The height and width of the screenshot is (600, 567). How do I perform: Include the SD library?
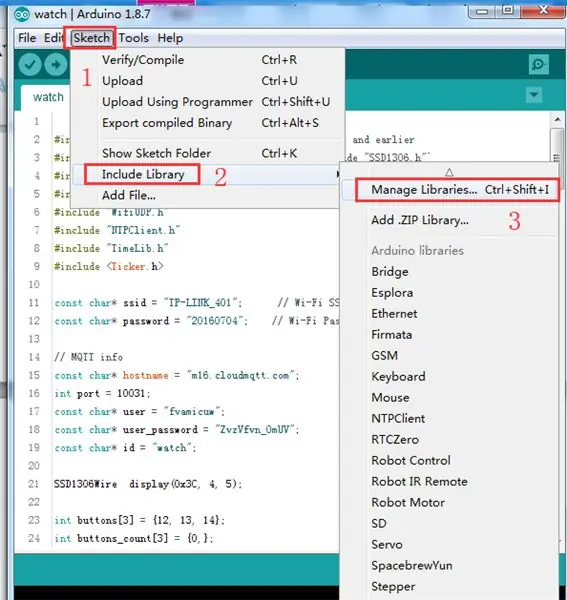(x=379, y=523)
